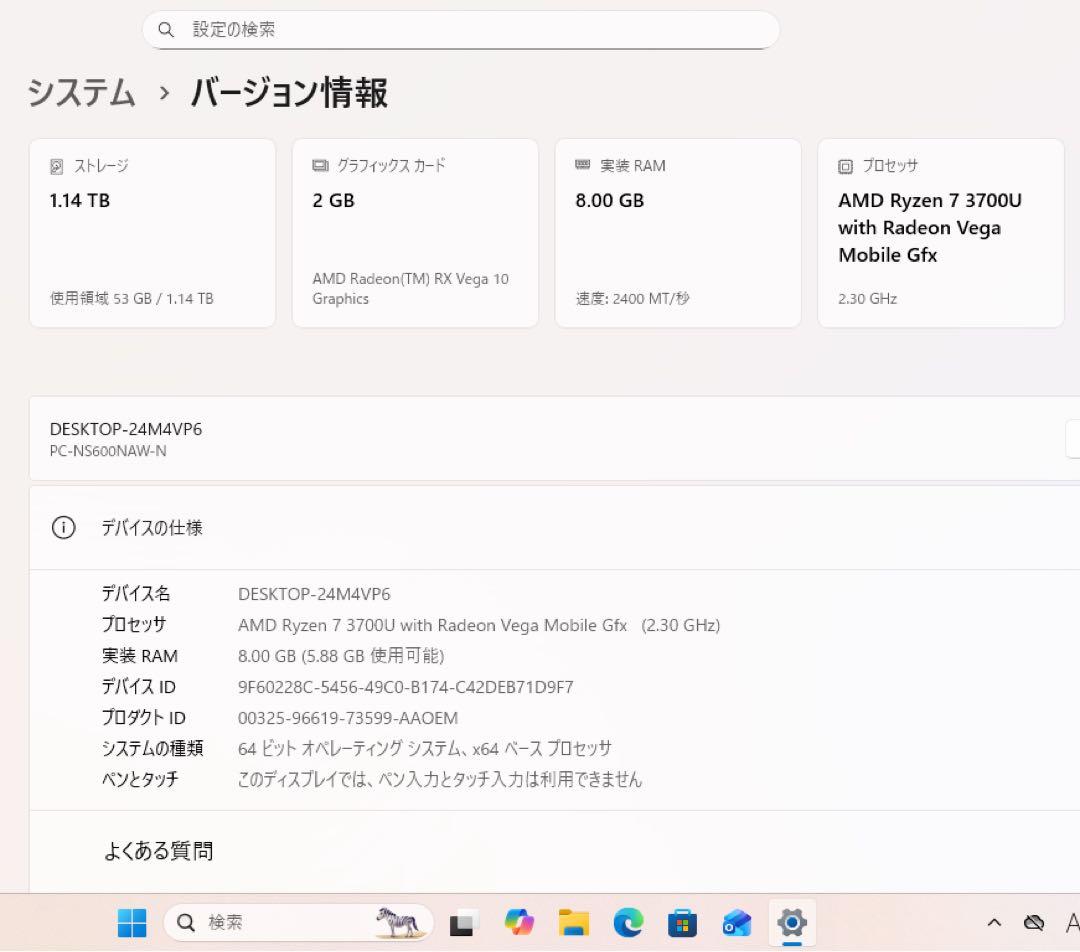The width and height of the screenshot is (1080, 952).
Task: Open Copilot from the taskbar
Action: pyautogui.click(x=517, y=922)
